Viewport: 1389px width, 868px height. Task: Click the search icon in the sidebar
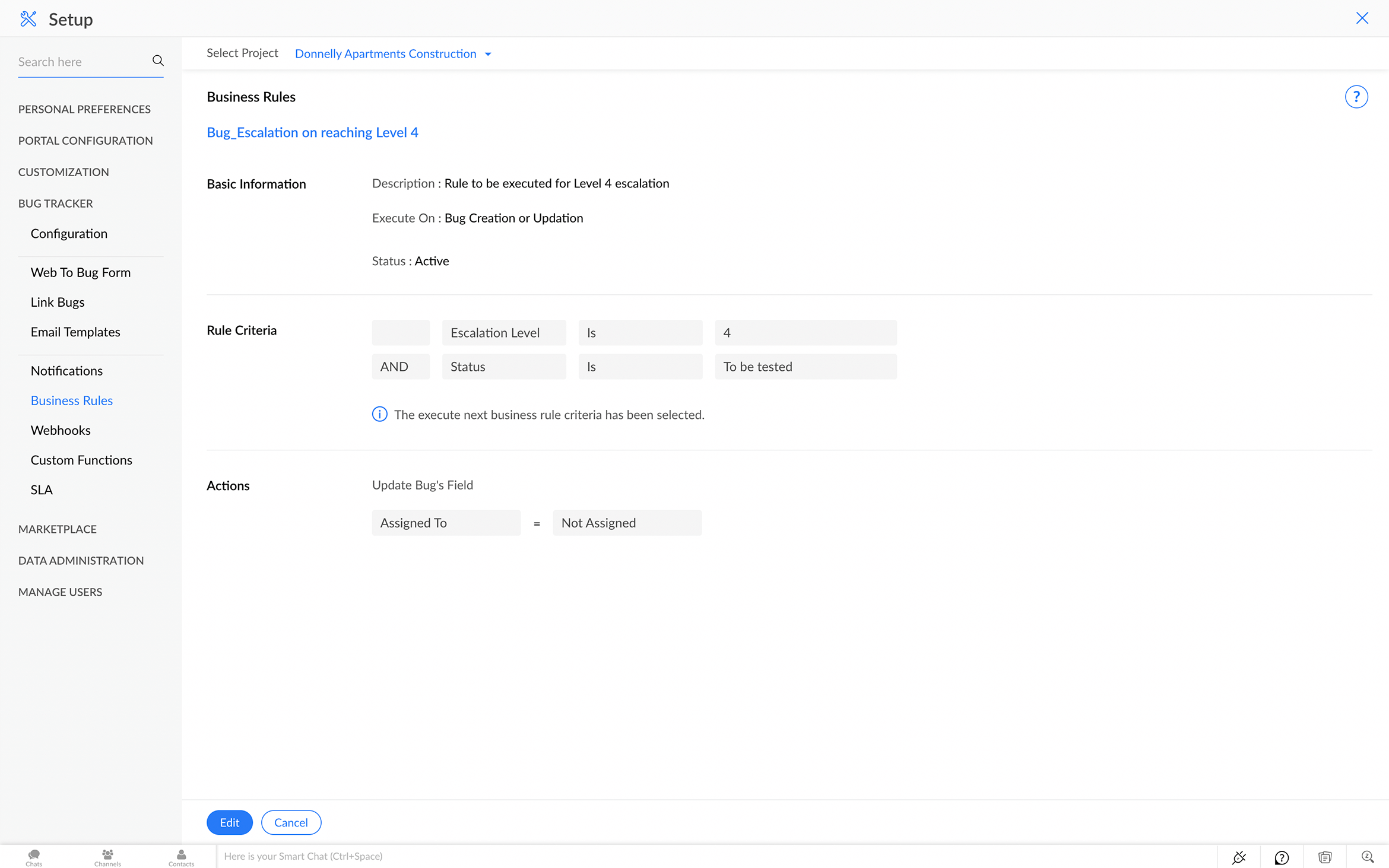point(158,60)
